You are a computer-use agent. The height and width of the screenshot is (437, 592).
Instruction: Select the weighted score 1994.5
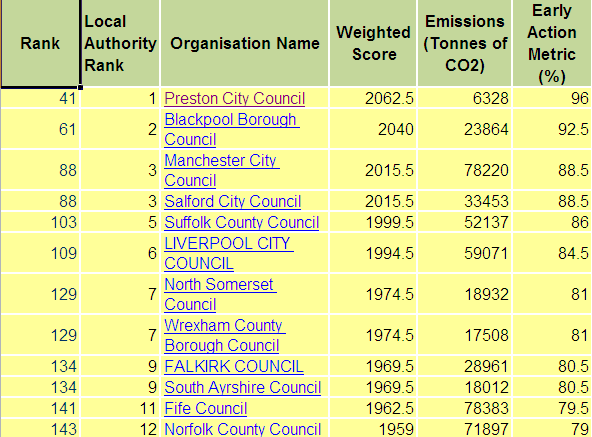(x=373, y=253)
